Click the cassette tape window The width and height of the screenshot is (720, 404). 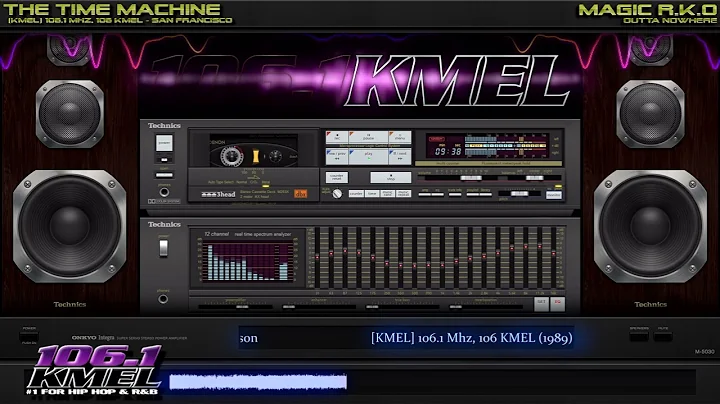point(254,150)
